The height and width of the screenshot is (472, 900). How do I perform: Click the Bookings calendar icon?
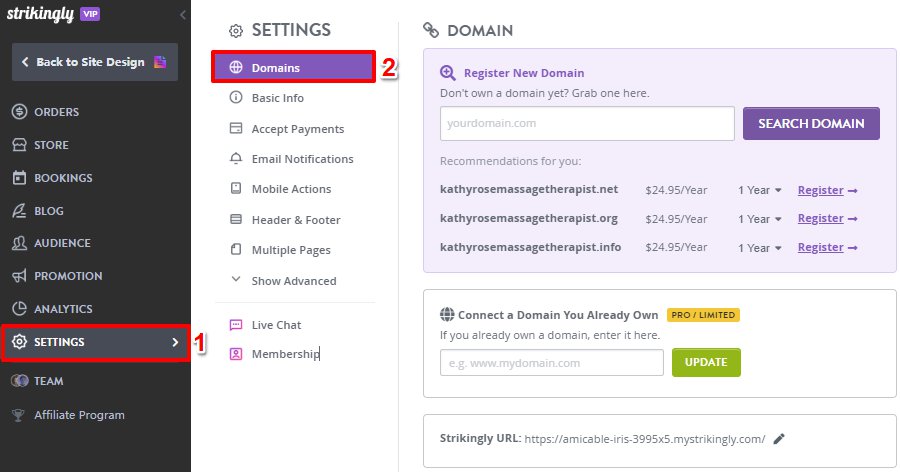coord(20,177)
